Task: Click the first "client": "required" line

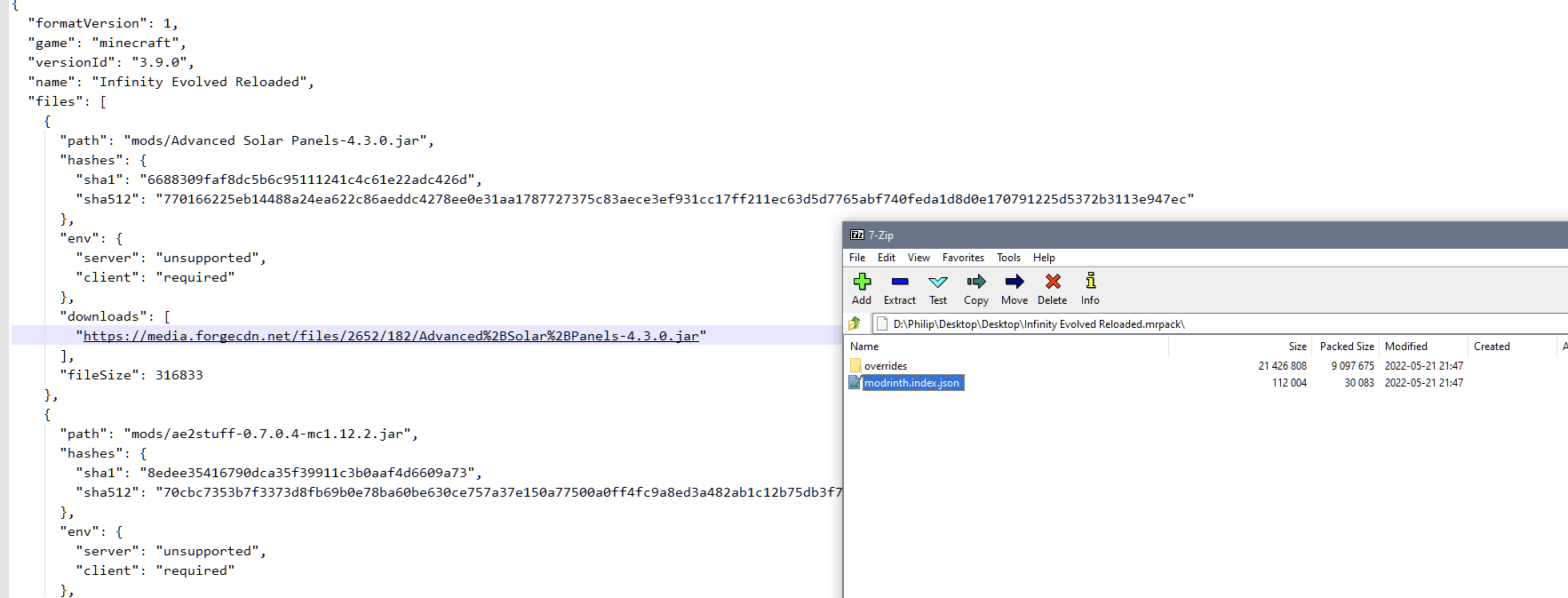Action: pyautogui.click(x=155, y=277)
